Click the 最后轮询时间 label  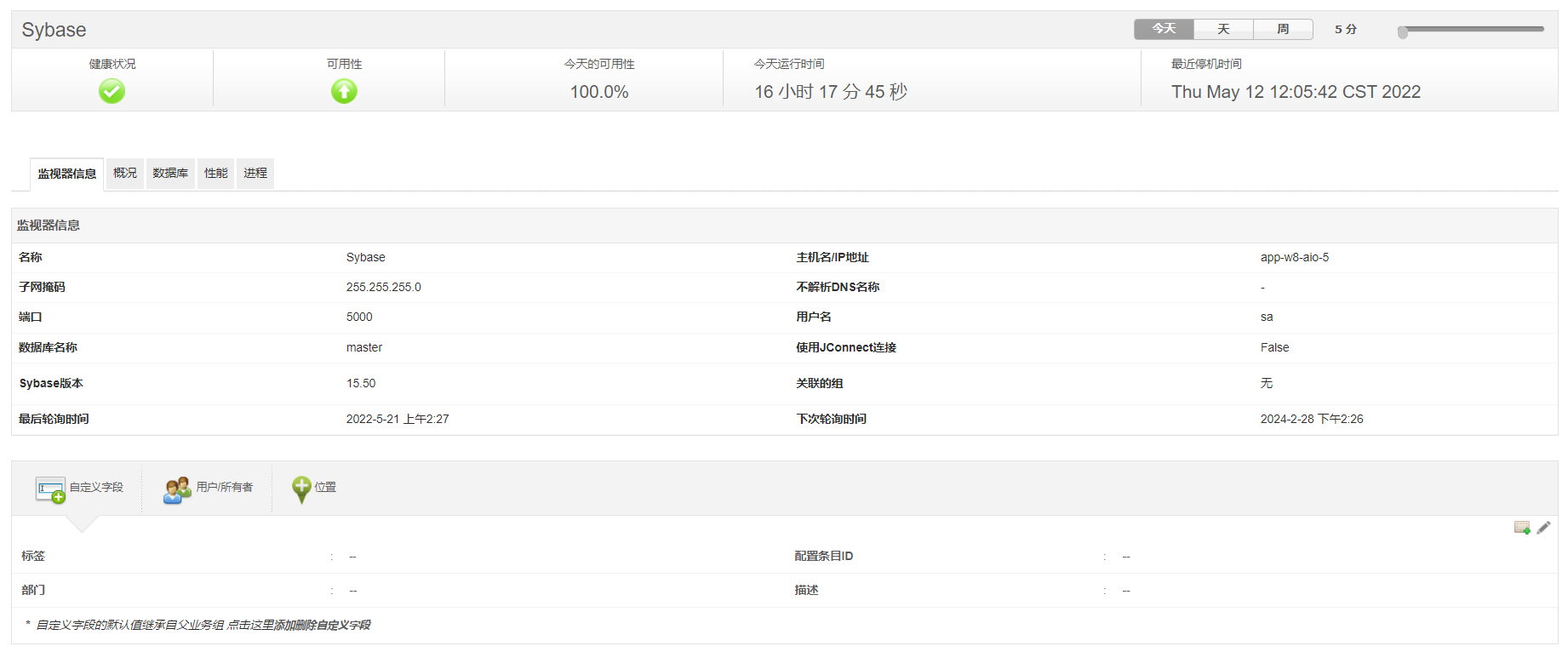pos(54,419)
